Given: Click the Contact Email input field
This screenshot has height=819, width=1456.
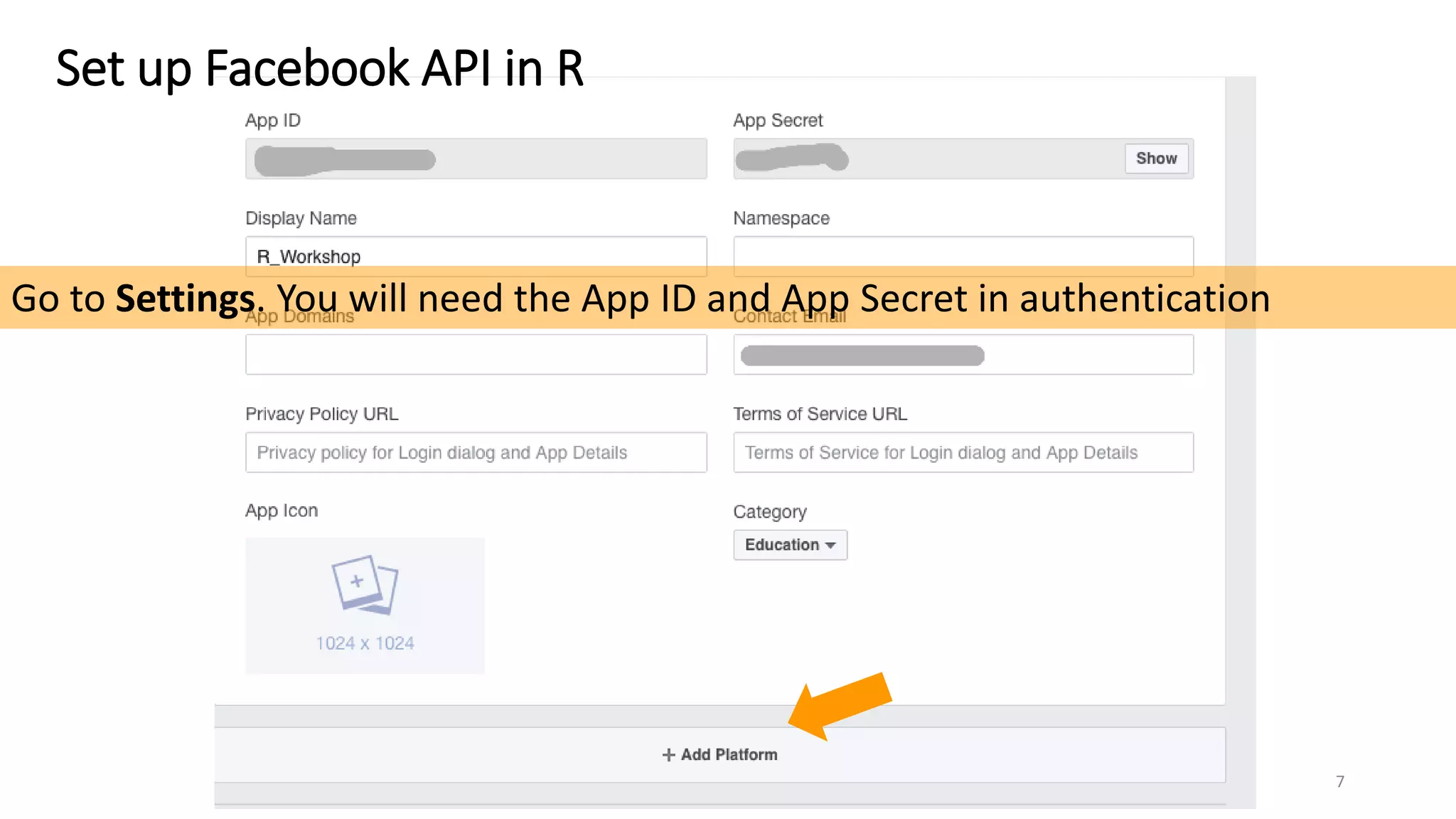Looking at the screenshot, I should 963,354.
